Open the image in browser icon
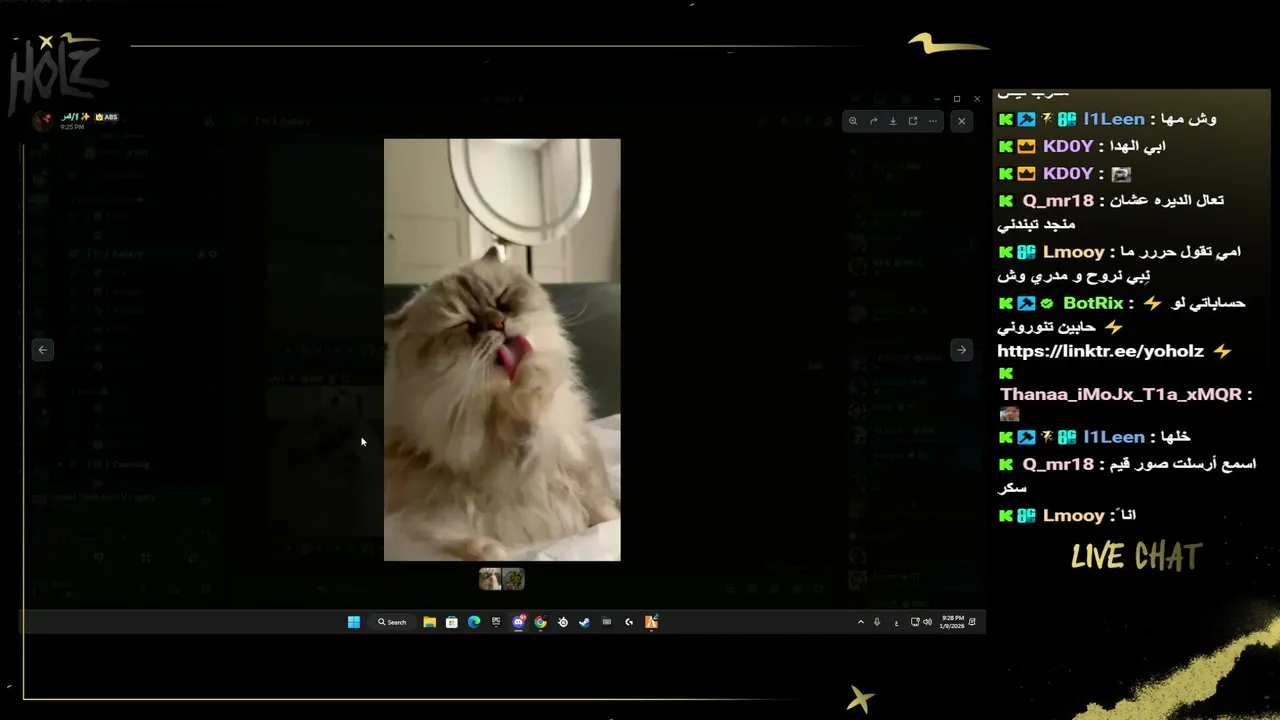Image resolution: width=1280 pixels, height=720 pixels. (913, 121)
